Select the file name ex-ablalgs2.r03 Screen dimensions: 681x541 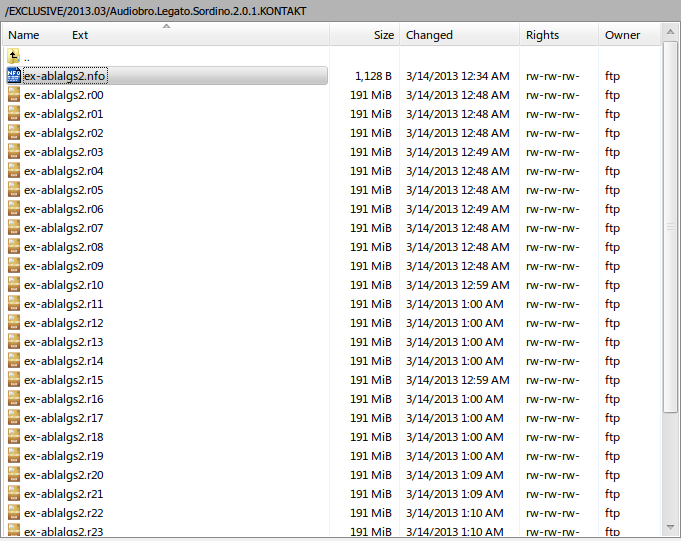[64, 152]
